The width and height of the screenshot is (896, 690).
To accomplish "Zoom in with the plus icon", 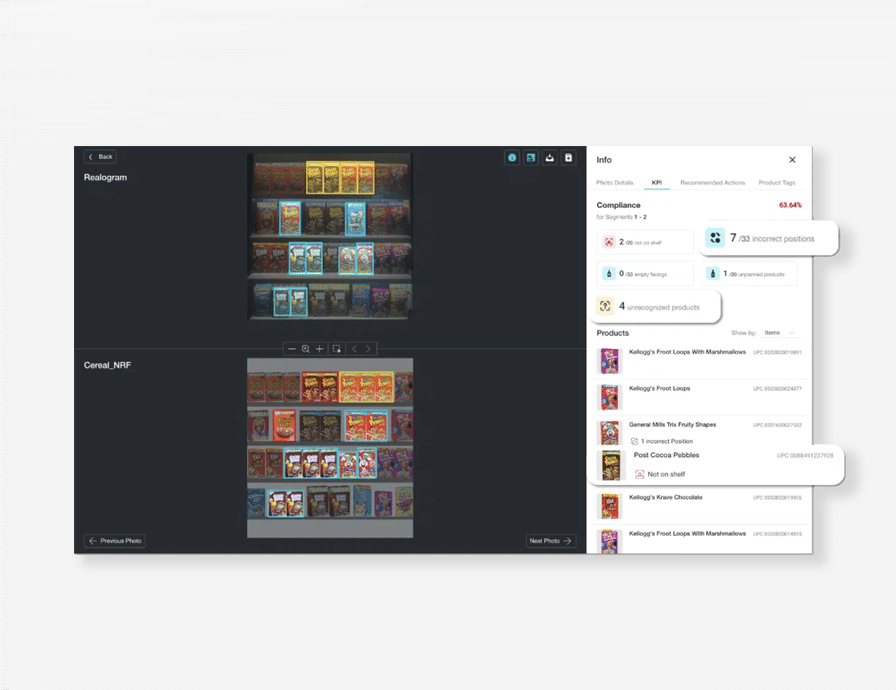I will click(x=319, y=348).
